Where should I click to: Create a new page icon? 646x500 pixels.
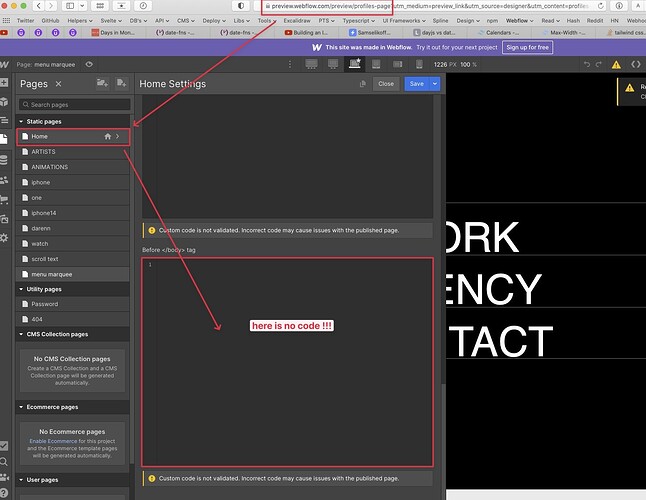121,83
